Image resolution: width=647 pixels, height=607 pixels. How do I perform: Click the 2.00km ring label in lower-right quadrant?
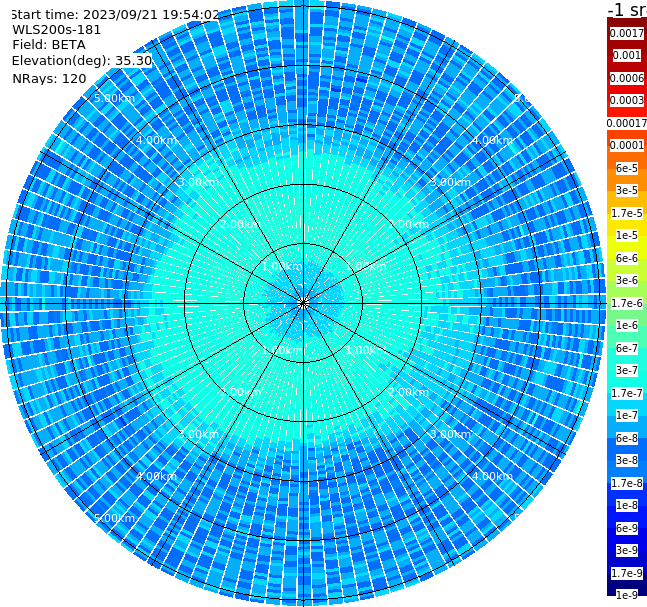tap(408, 392)
